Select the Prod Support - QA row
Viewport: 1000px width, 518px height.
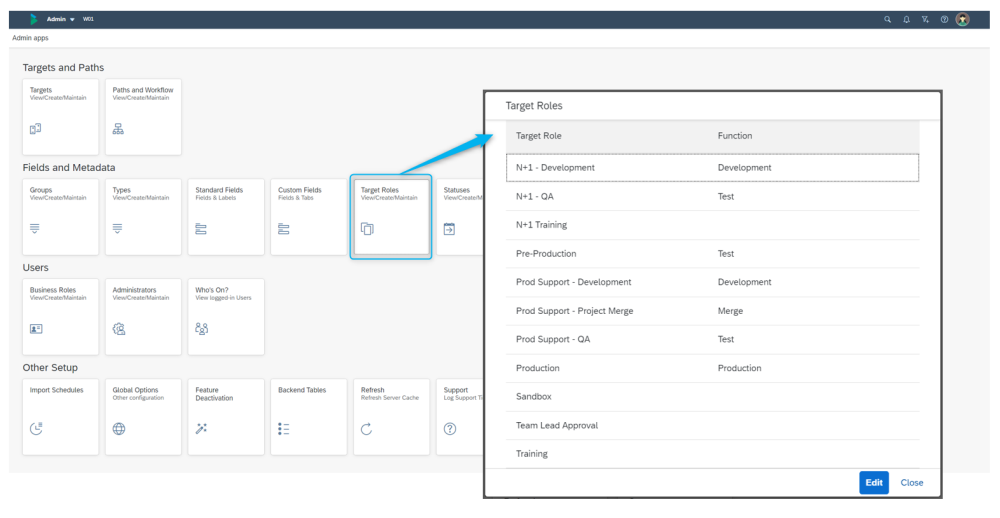click(x=712, y=339)
